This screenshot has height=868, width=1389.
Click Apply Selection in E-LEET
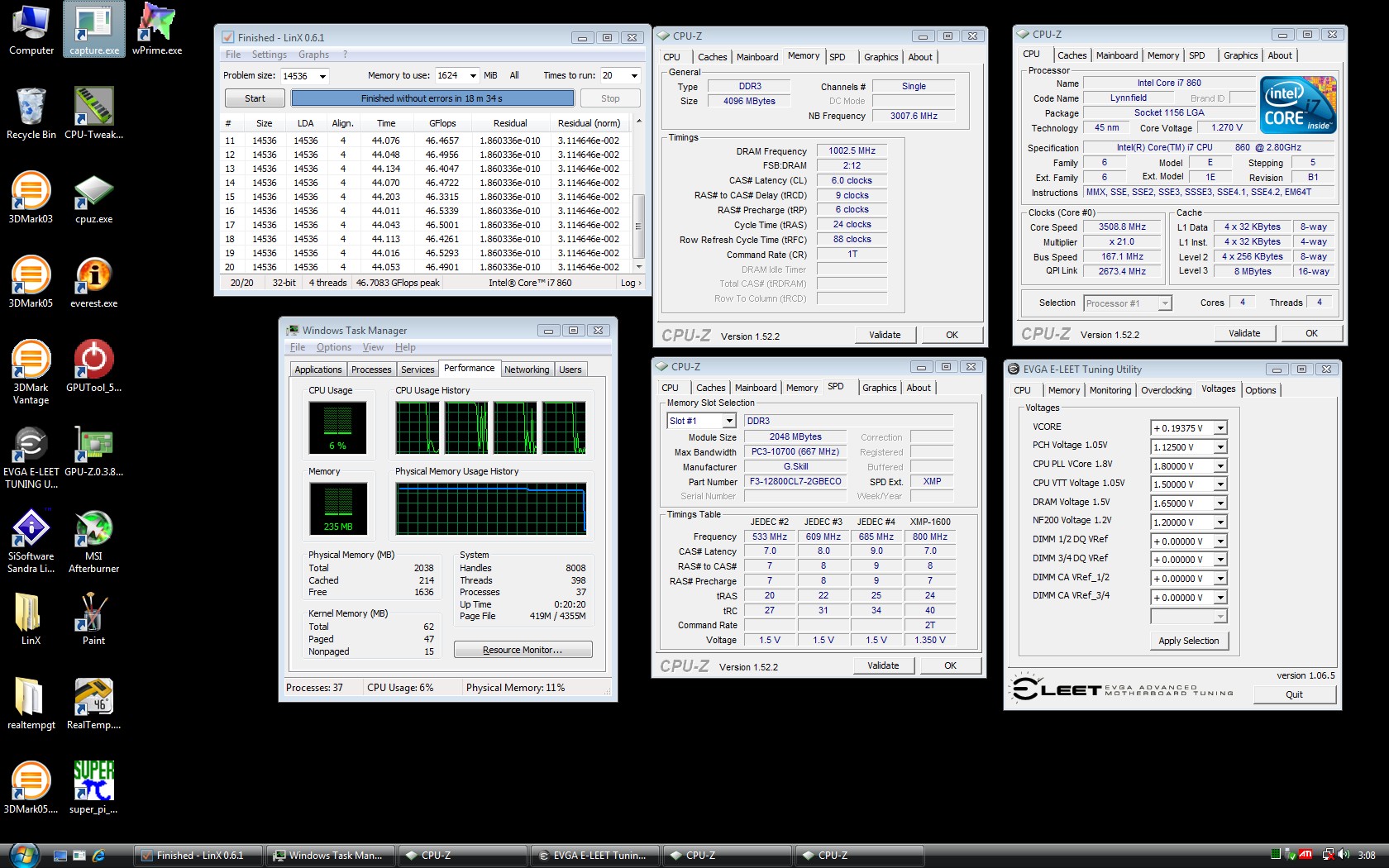[x=1188, y=641]
